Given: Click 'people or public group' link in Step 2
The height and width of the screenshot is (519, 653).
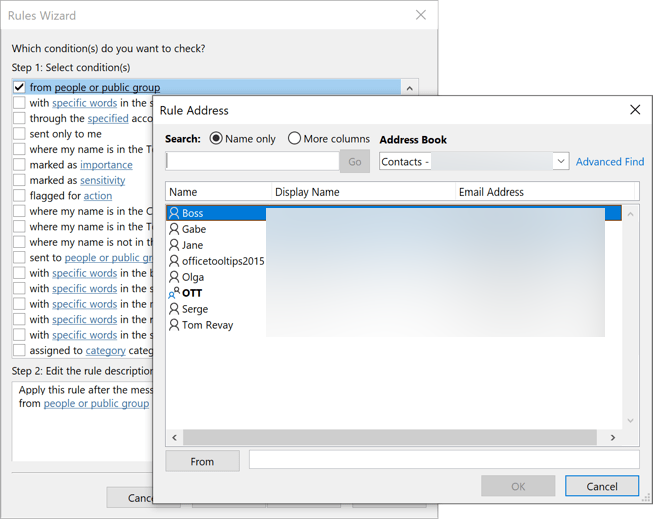Looking at the screenshot, I should (96, 404).
